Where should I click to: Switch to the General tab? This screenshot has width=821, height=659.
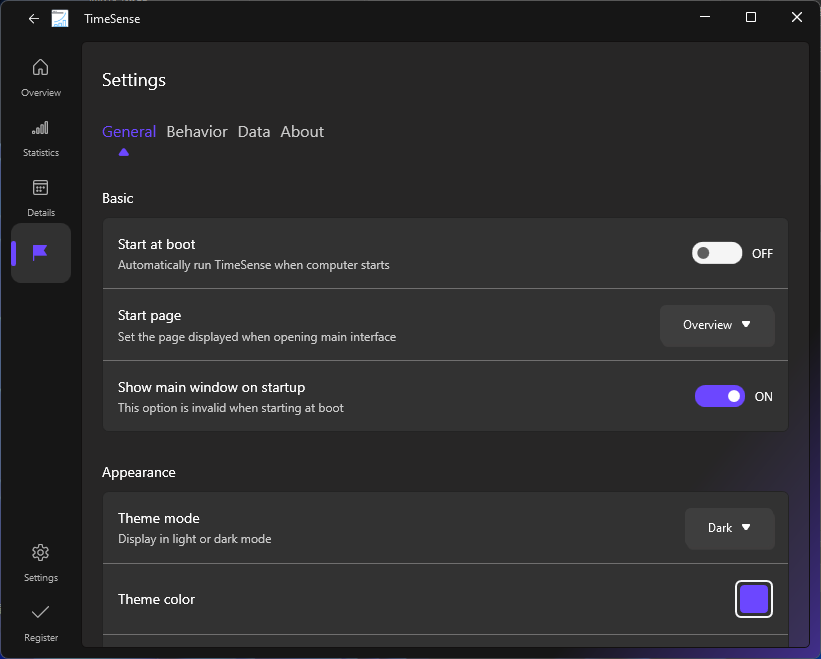click(129, 131)
